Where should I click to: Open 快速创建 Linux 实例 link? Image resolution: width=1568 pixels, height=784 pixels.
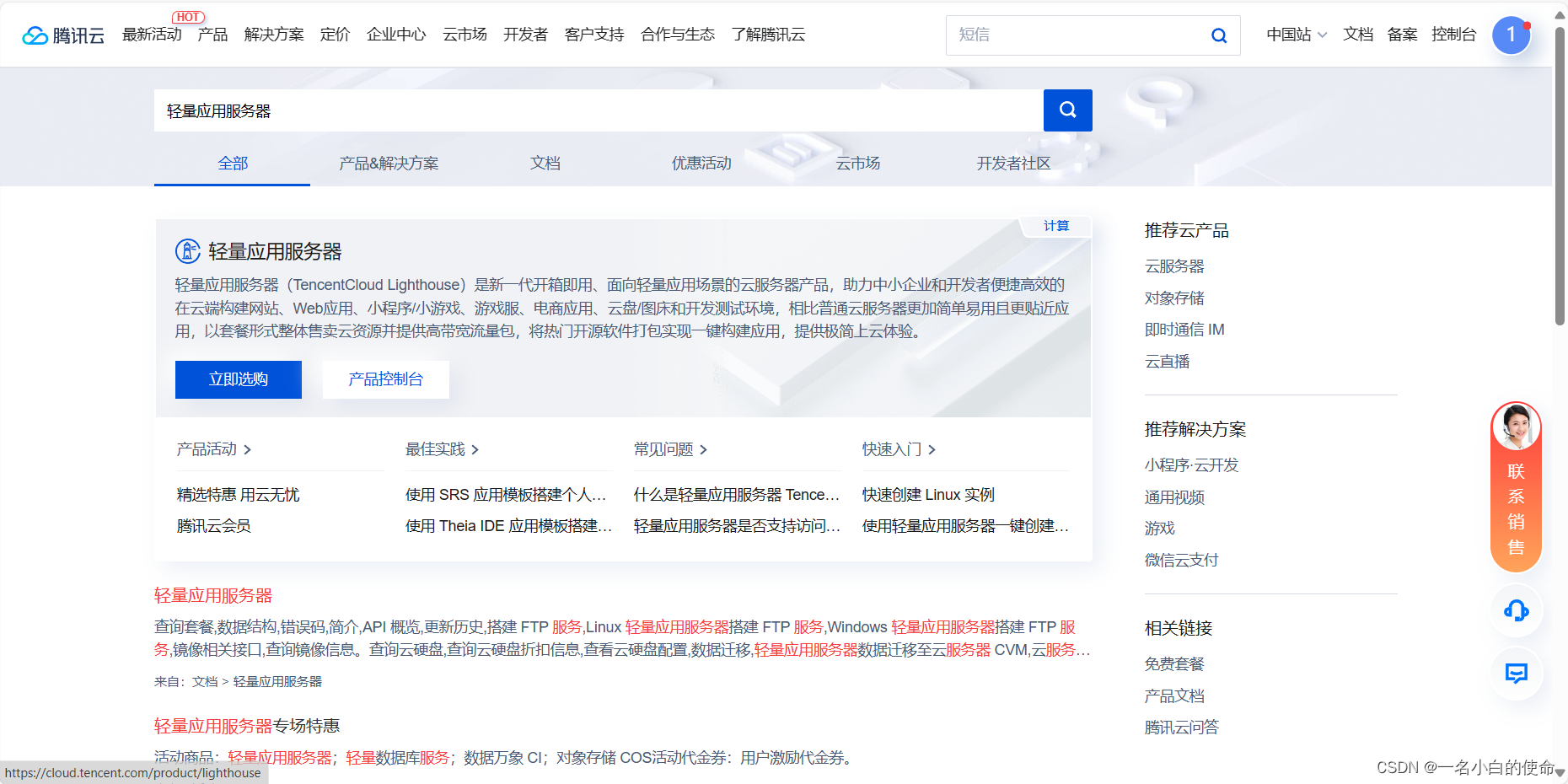(928, 495)
